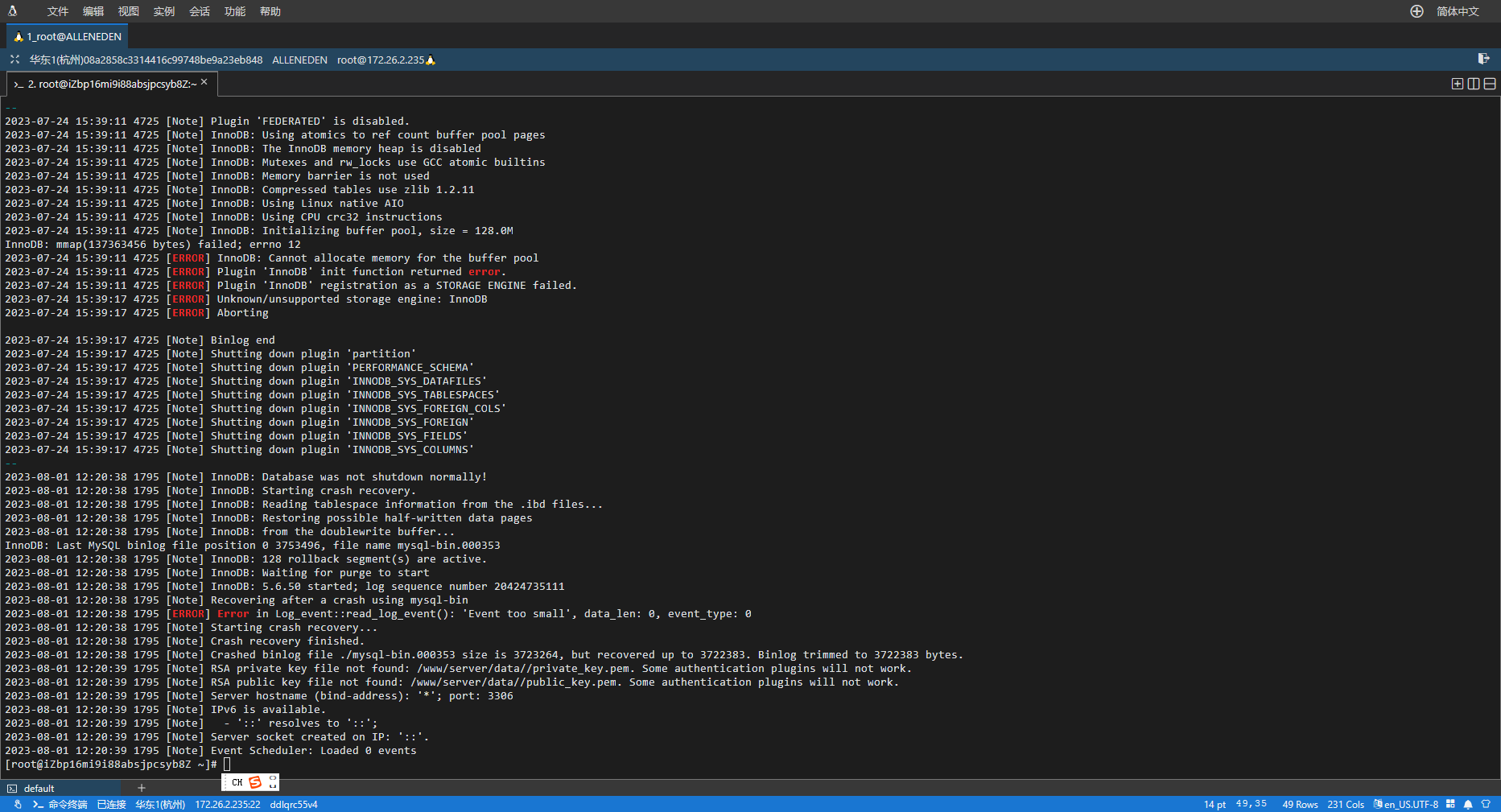
Task: Click the instance ID 华东1(杭州)08a2858c... text
Action: 146,60
